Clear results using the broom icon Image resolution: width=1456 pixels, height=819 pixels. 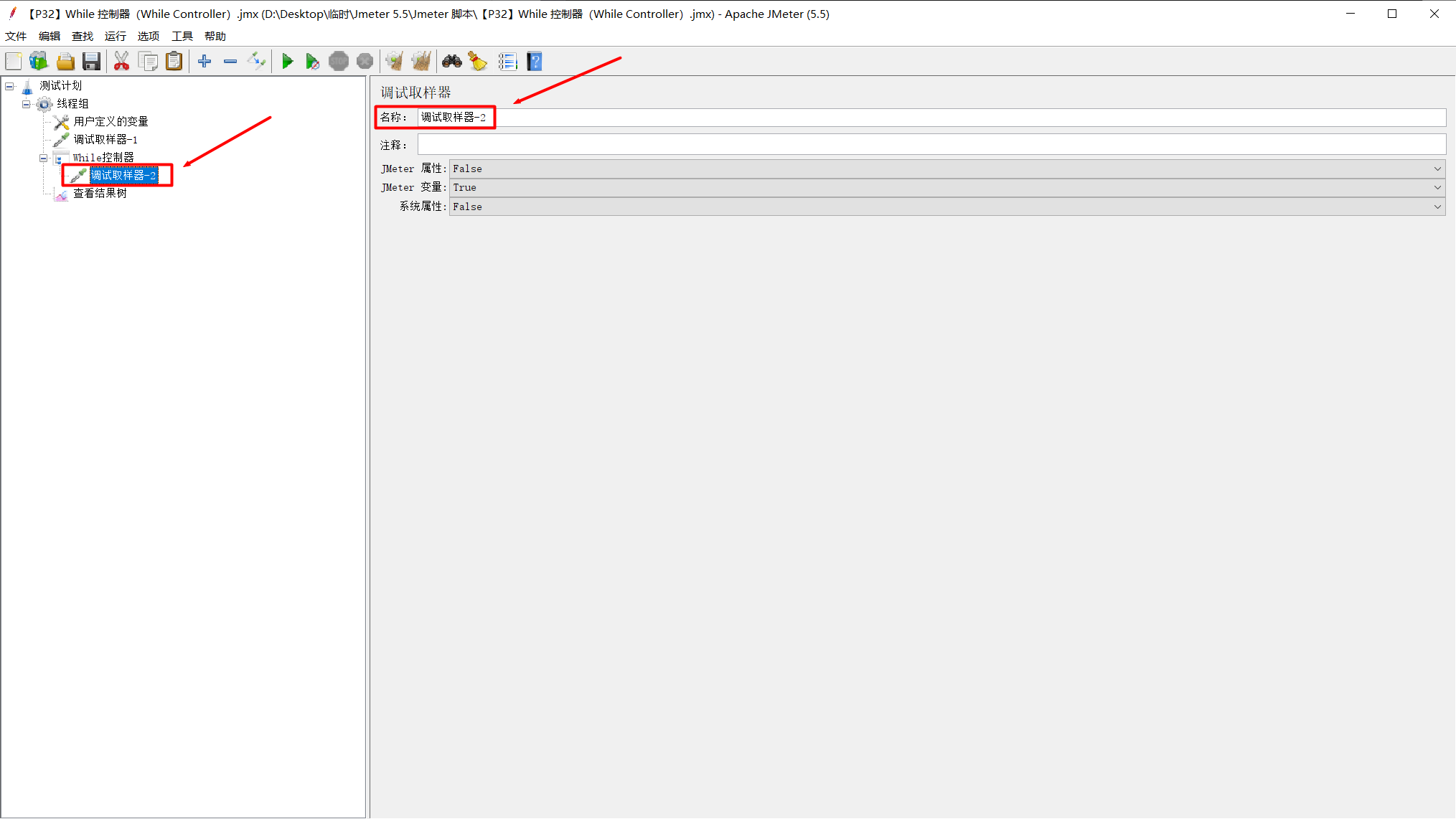(x=478, y=61)
